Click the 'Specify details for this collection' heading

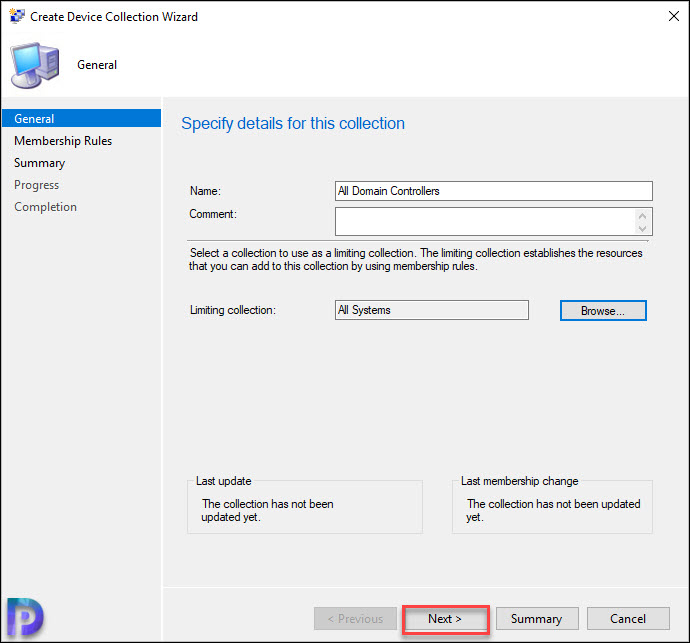(x=293, y=124)
